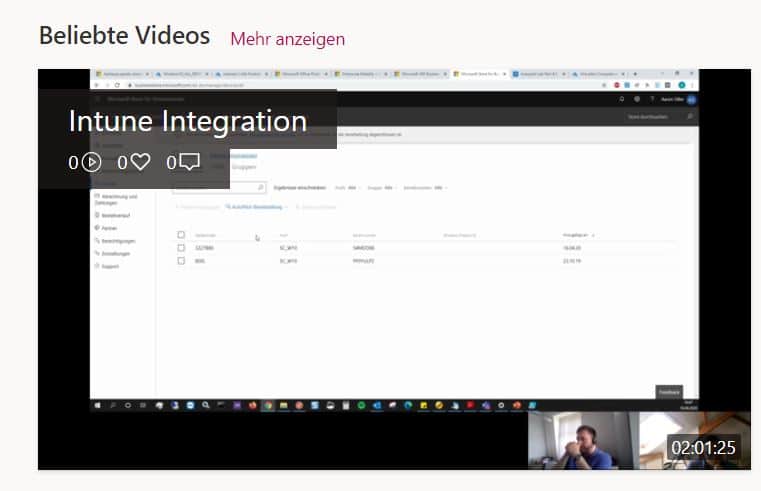The height and width of the screenshot is (491, 761).
Task: Open the webcam speaker area of the thumbnail
Action: point(583,441)
